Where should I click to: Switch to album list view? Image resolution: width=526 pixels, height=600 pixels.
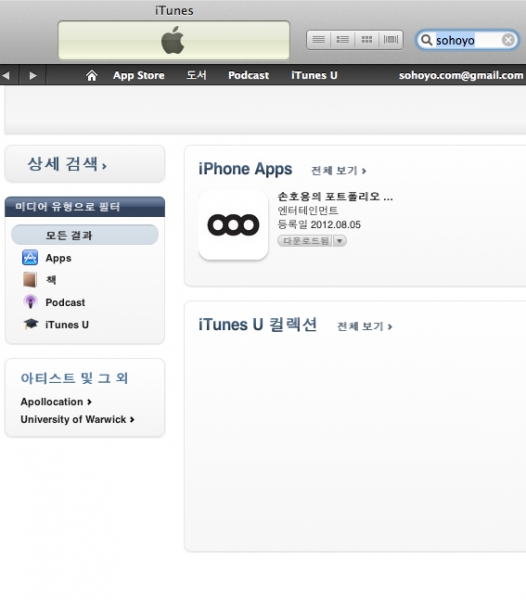click(x=342, y=39)
